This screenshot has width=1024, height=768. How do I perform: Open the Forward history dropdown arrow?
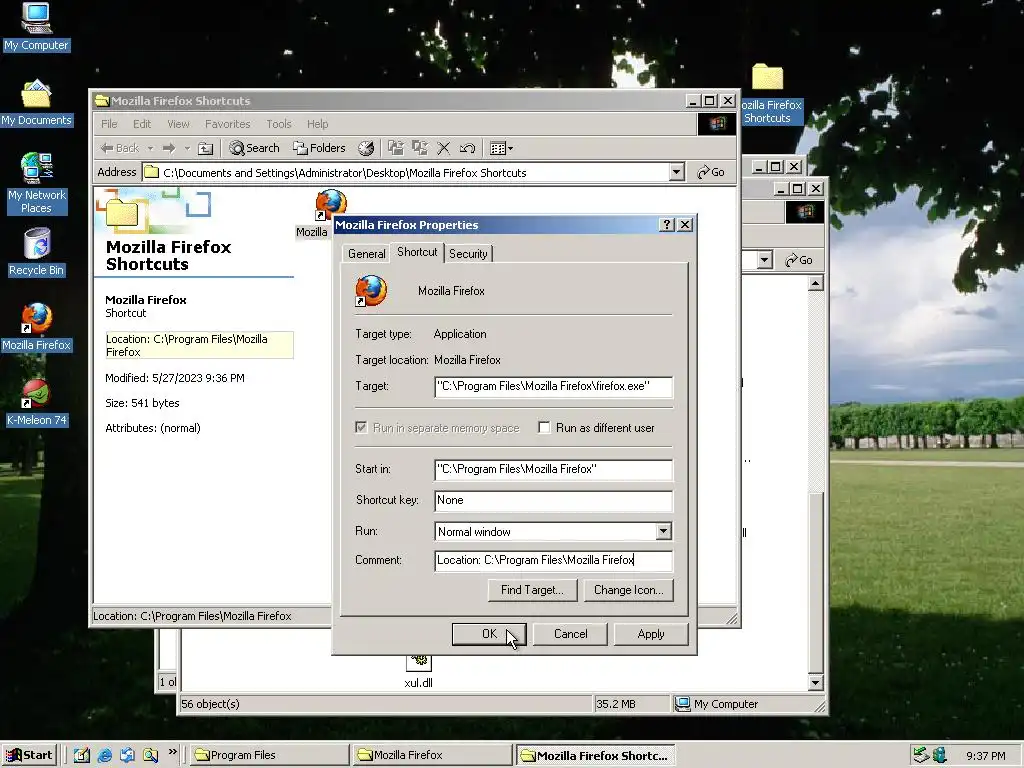187,148
